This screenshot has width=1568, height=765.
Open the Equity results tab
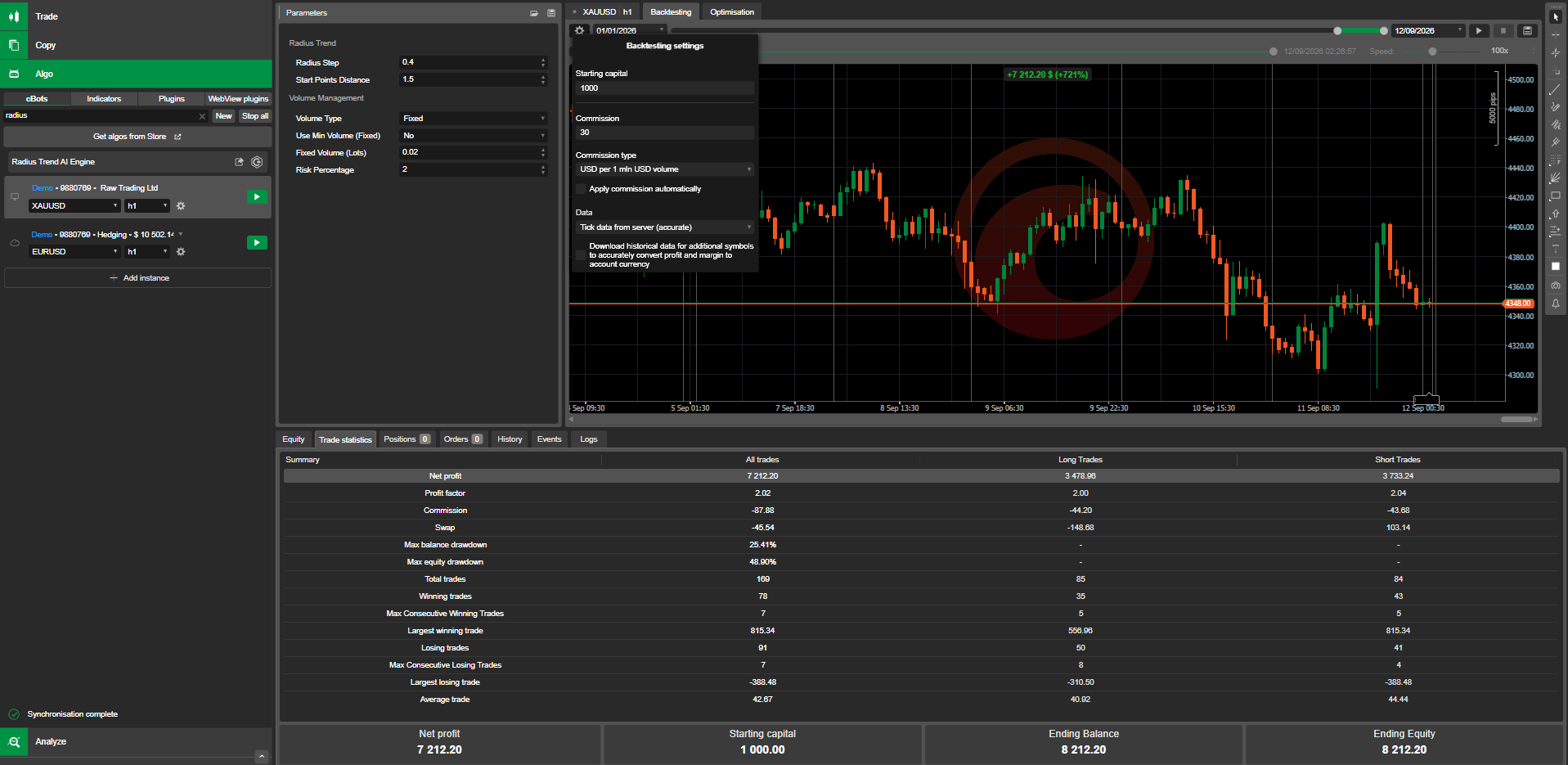click(x=294, y=439)
